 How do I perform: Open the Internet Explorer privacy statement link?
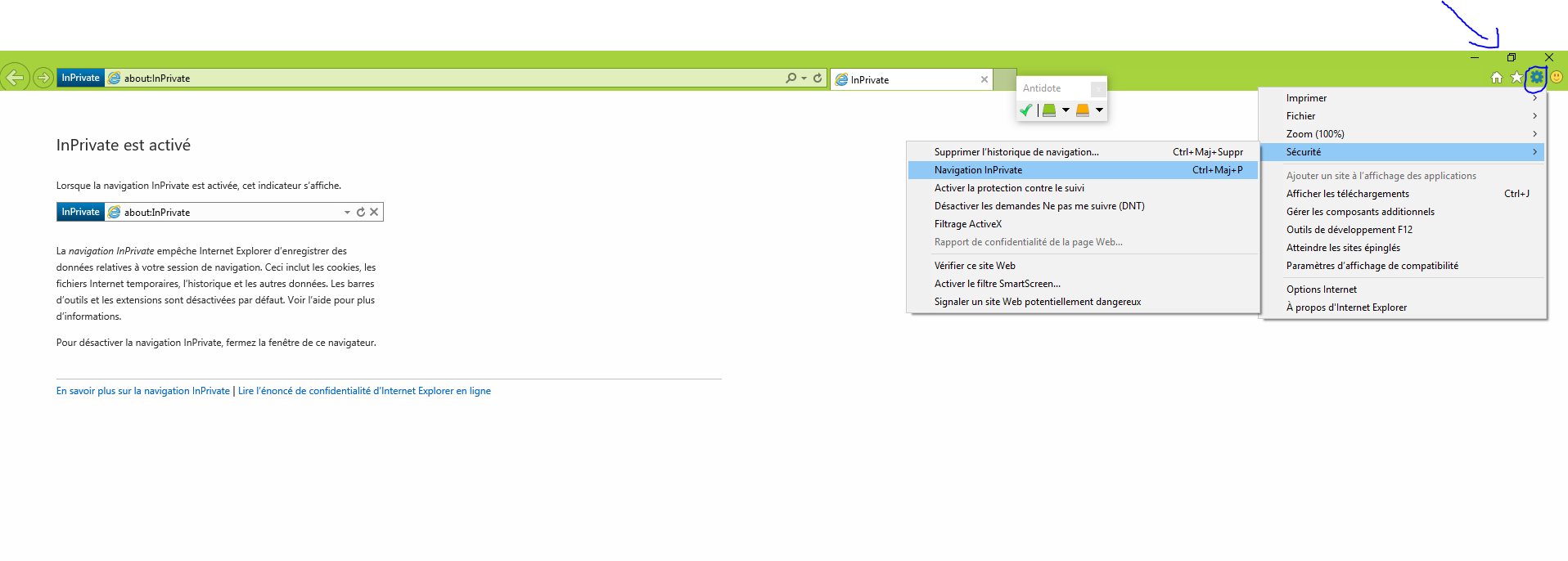click(364, 391)
